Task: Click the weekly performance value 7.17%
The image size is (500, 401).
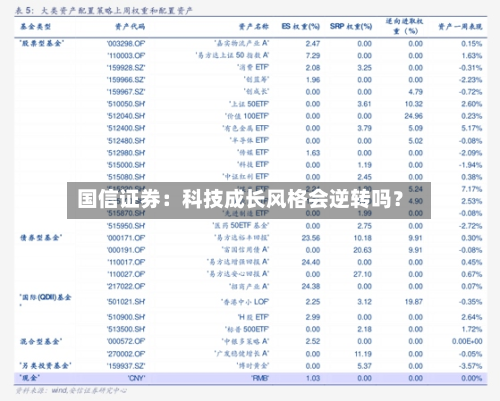Action: click(471, 189)
